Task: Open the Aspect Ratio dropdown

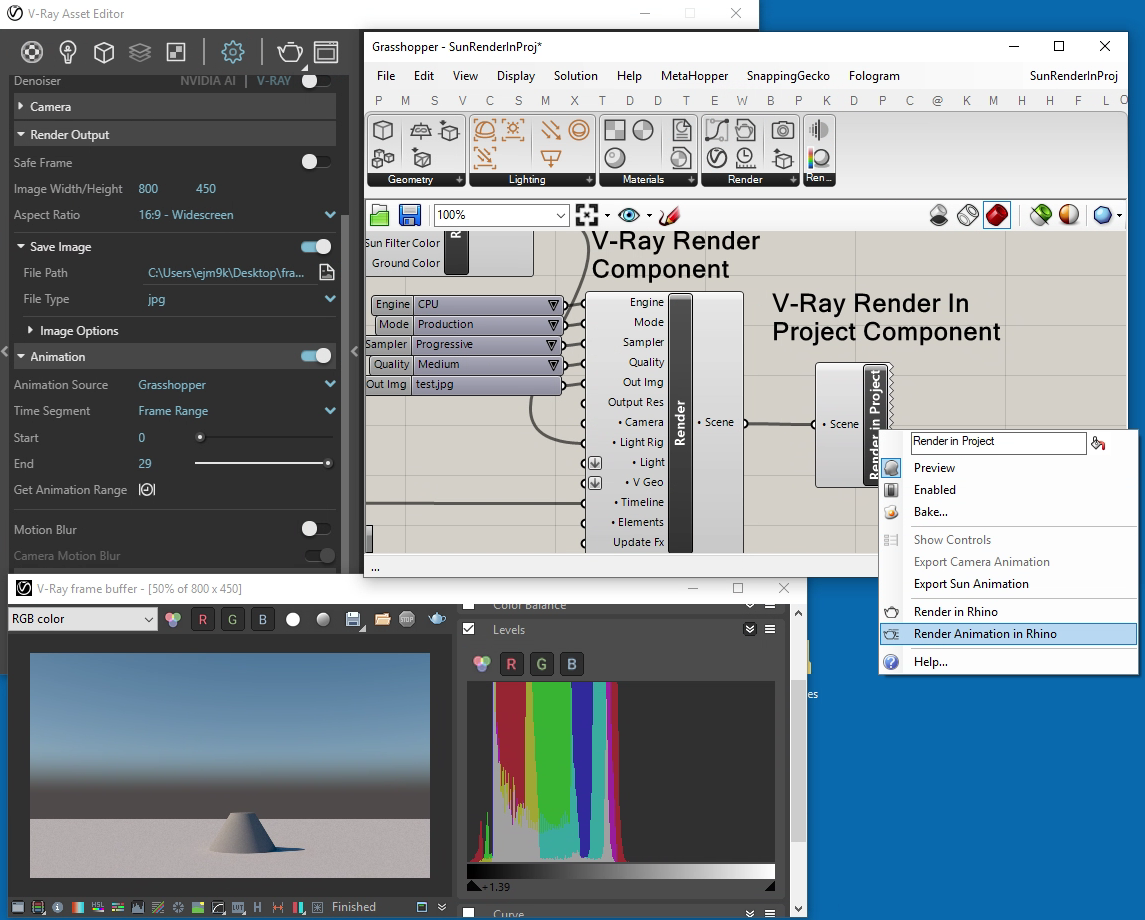Action: (329, 215)
